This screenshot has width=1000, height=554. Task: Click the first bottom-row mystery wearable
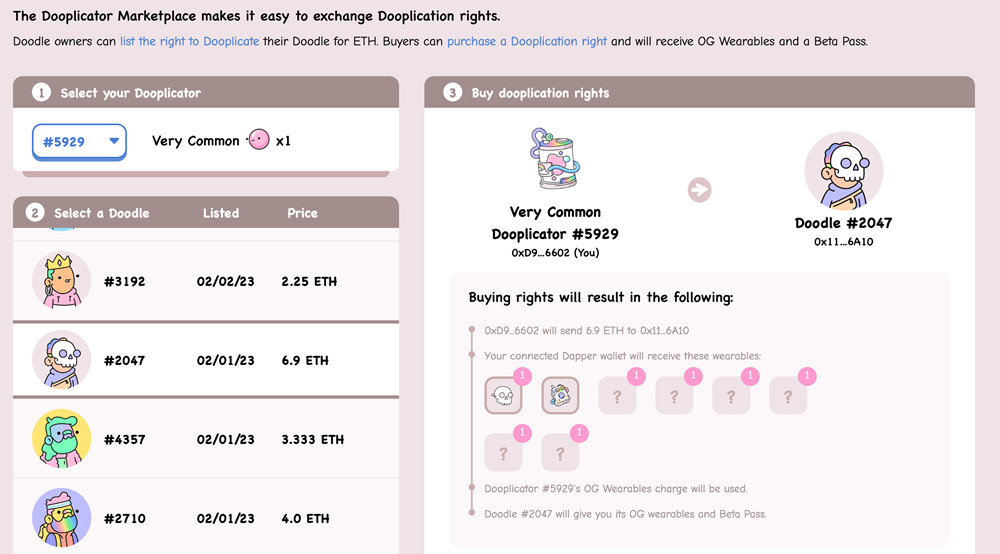pos(503,452)
